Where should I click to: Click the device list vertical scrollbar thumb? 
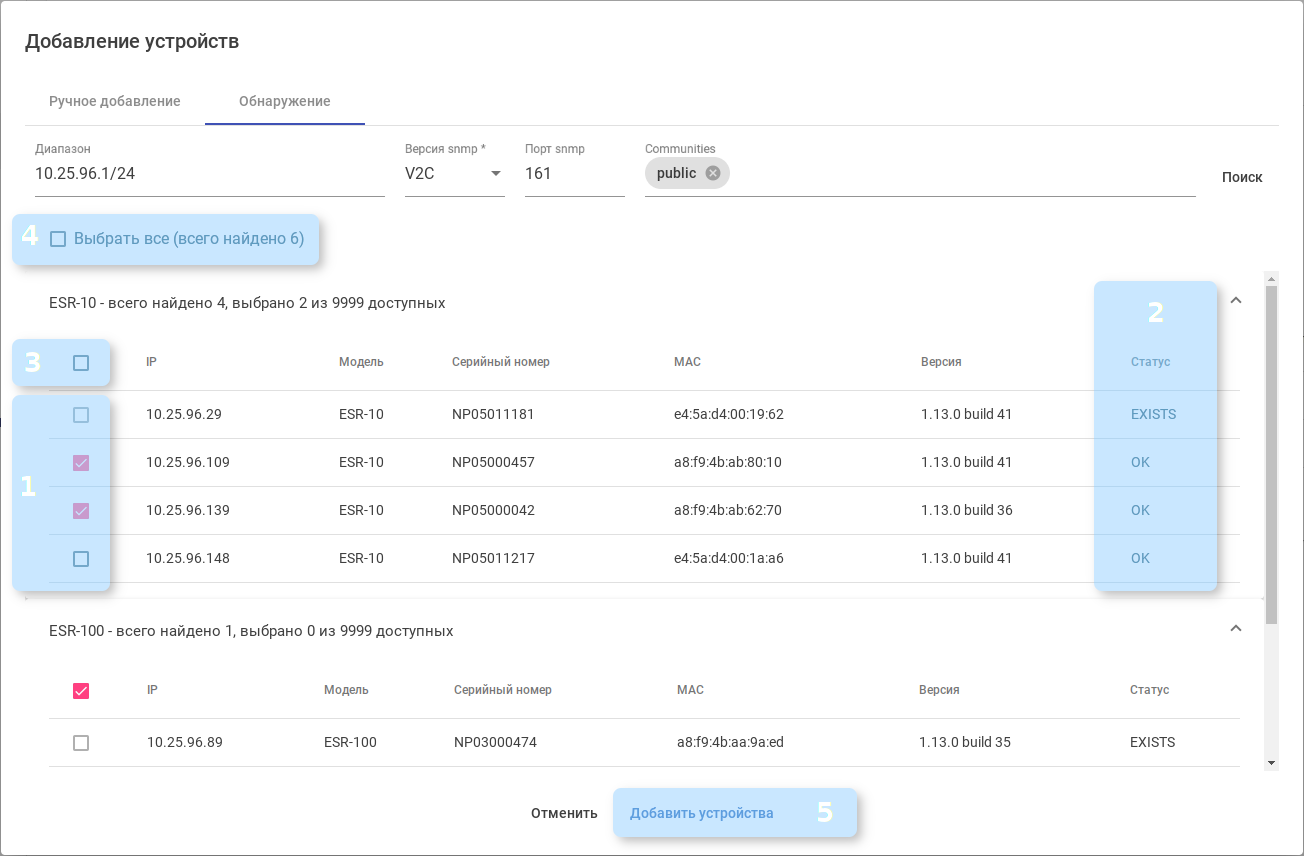tap(1271, 450)
